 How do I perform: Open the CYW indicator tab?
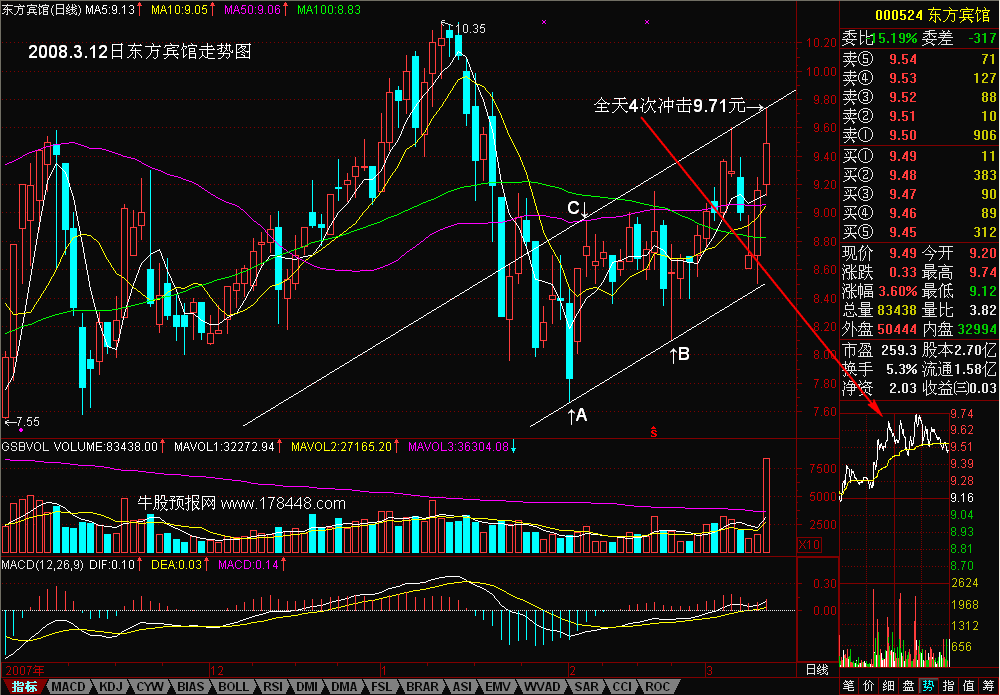151,687
